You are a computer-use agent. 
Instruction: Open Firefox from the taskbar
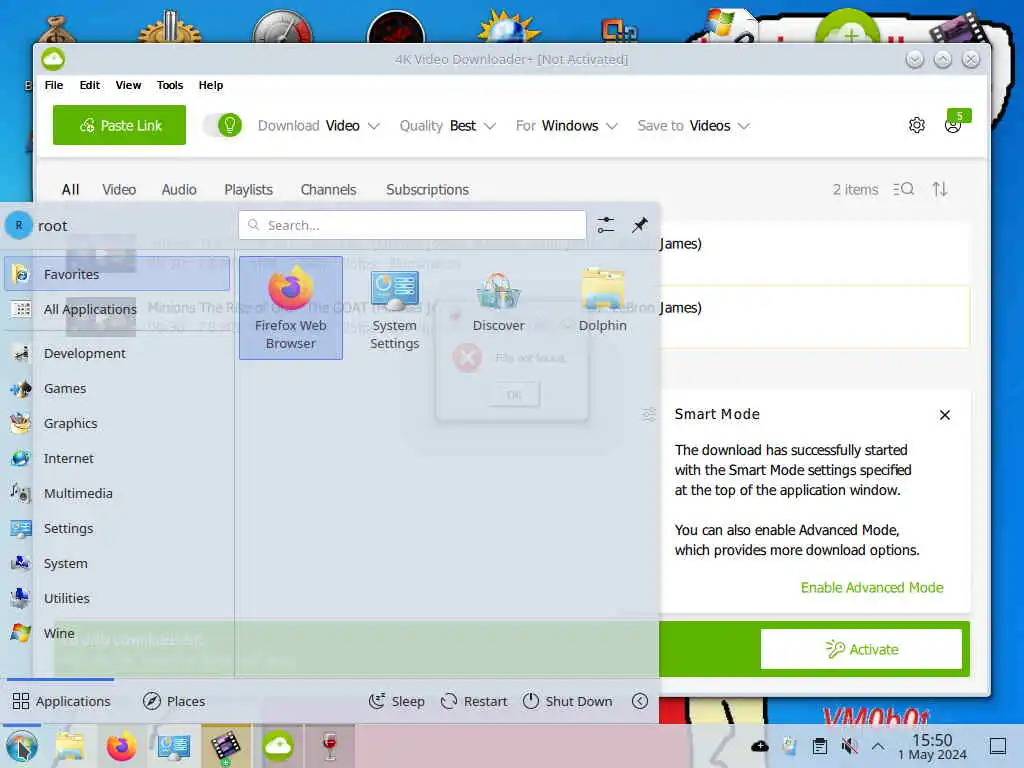click(121, 746)
